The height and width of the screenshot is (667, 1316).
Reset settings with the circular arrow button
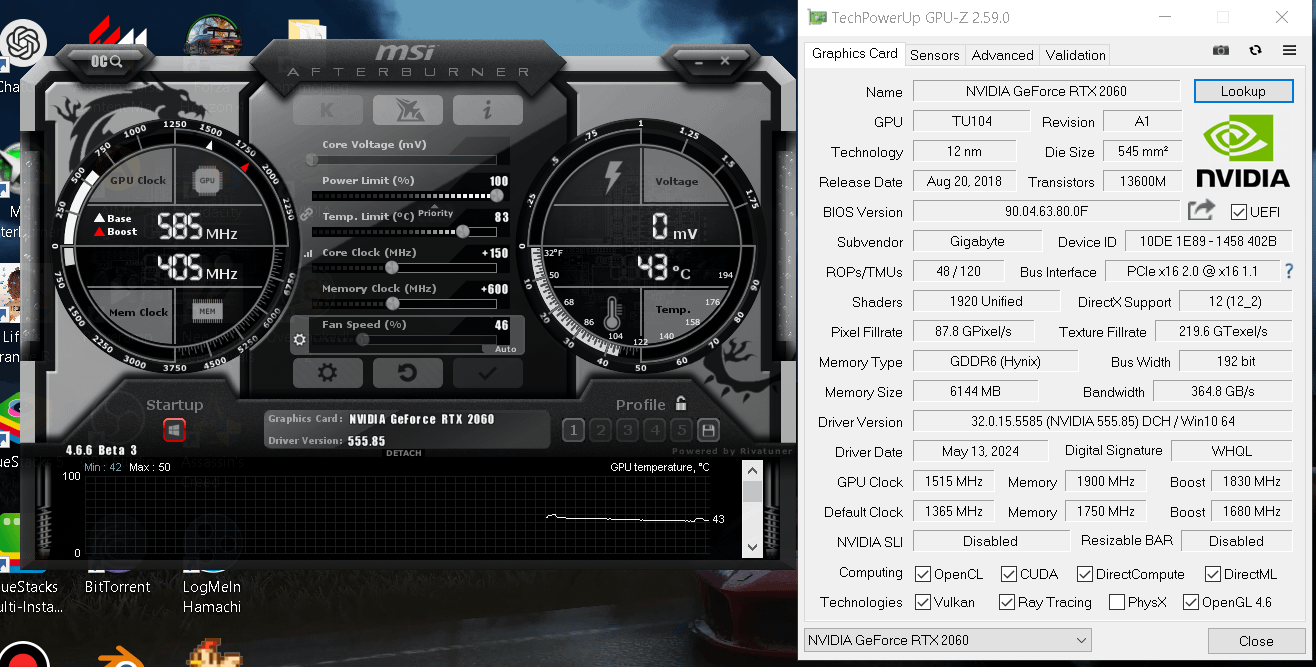407,373
